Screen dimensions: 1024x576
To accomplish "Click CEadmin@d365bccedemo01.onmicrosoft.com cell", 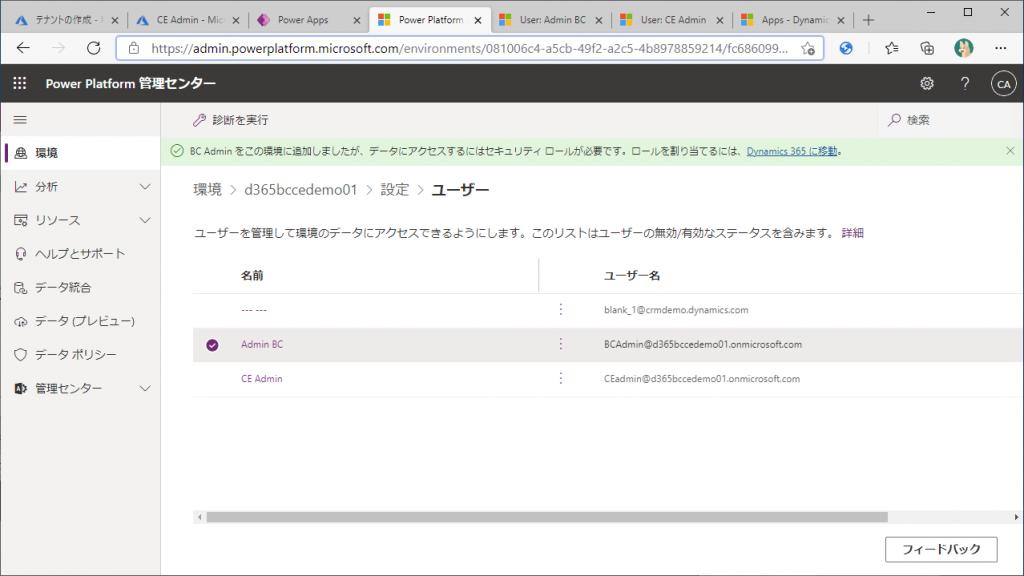I will pos(701,379).
